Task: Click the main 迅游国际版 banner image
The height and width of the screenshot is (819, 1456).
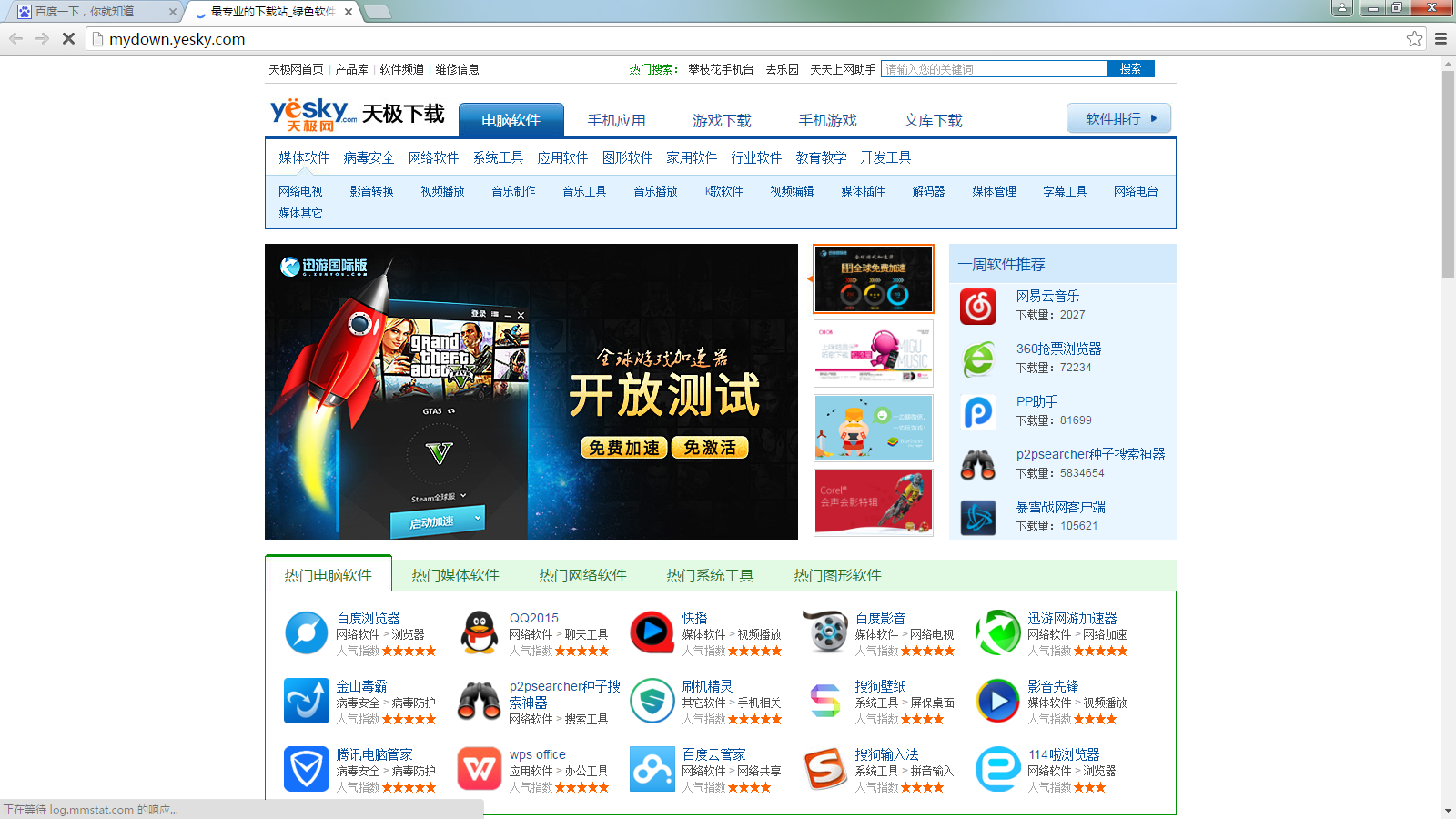Action: (531, 391)
